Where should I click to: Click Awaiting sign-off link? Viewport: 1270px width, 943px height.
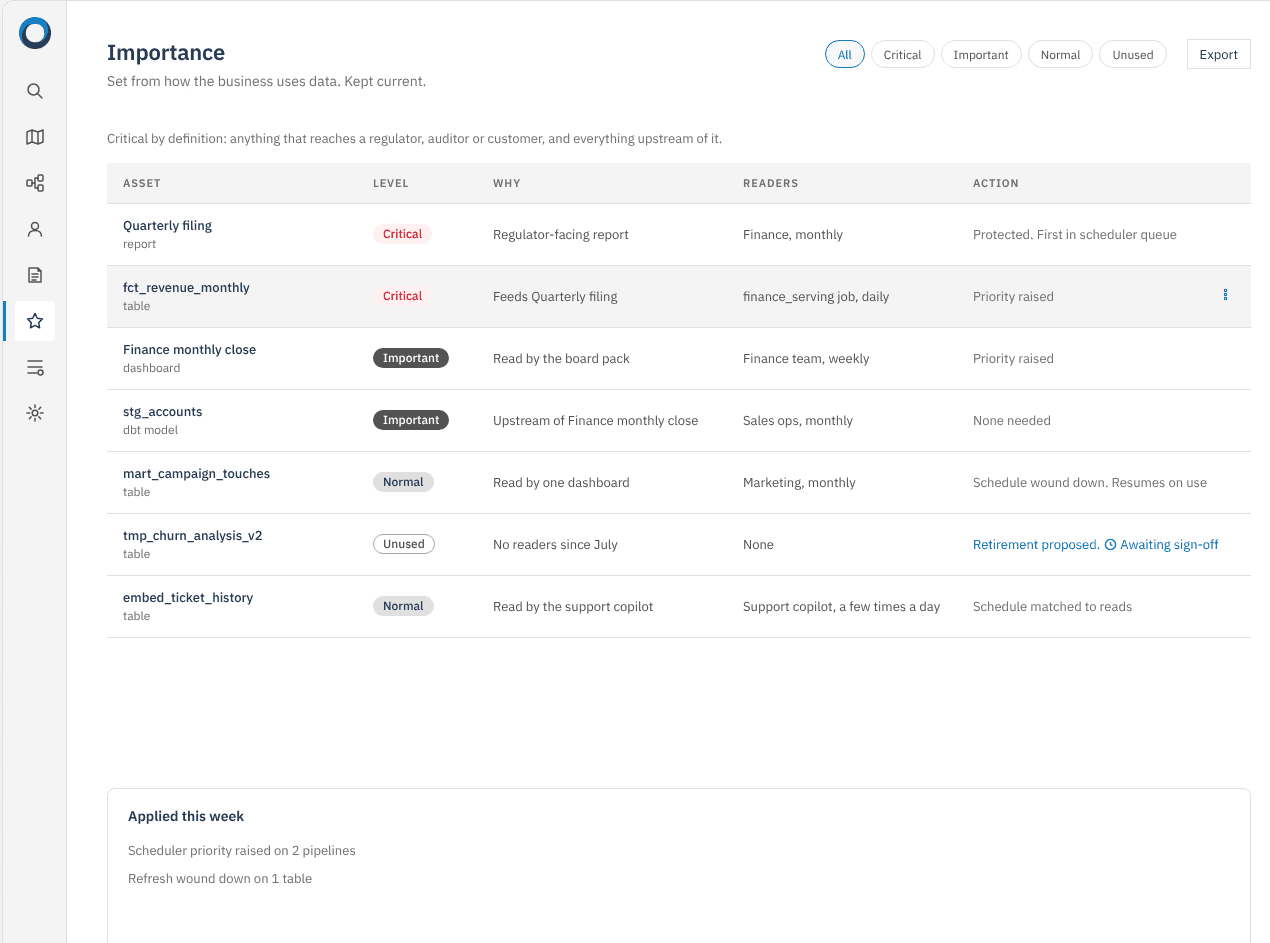(1169, 545)
